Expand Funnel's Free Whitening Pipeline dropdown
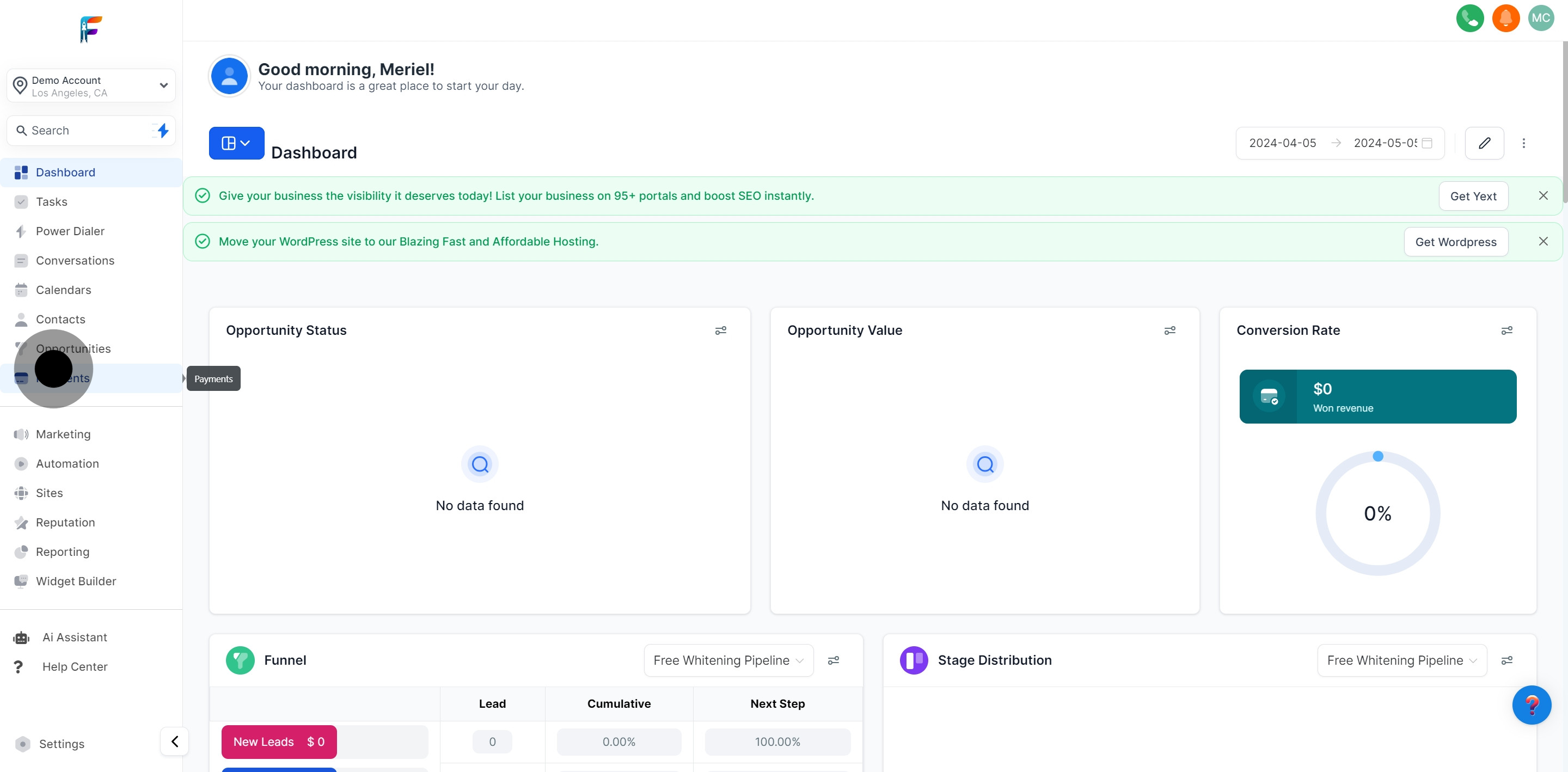This screenshot has width=1568, height=772. (x=728, y=660)
